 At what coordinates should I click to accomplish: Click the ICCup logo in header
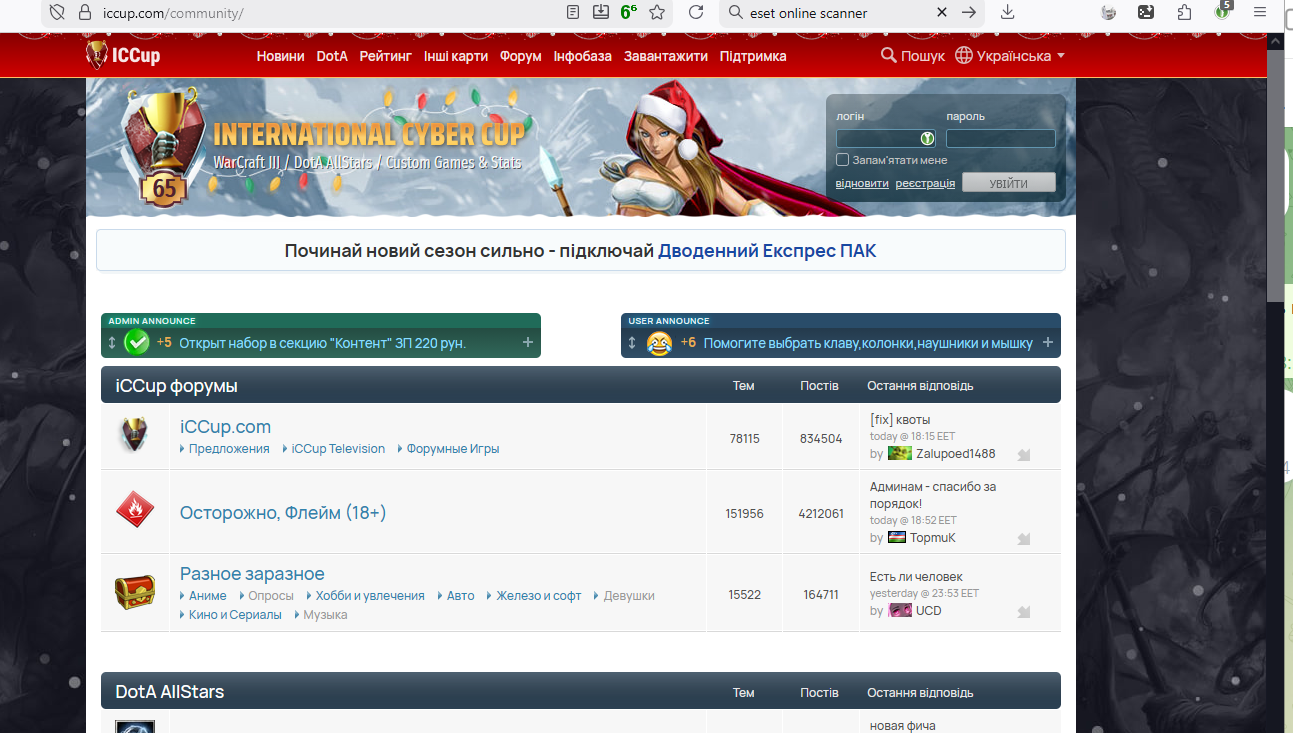point(122,55)
